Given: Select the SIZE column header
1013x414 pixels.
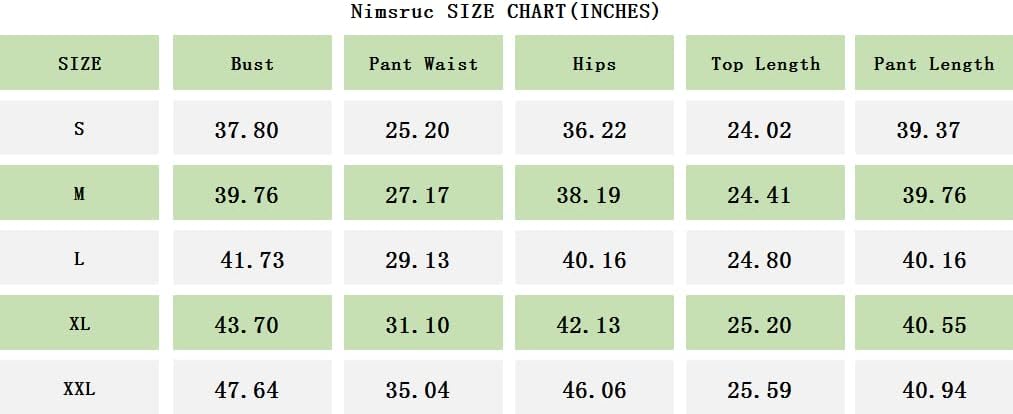Looking at the screenshot, I should click(x=79, y=64).
